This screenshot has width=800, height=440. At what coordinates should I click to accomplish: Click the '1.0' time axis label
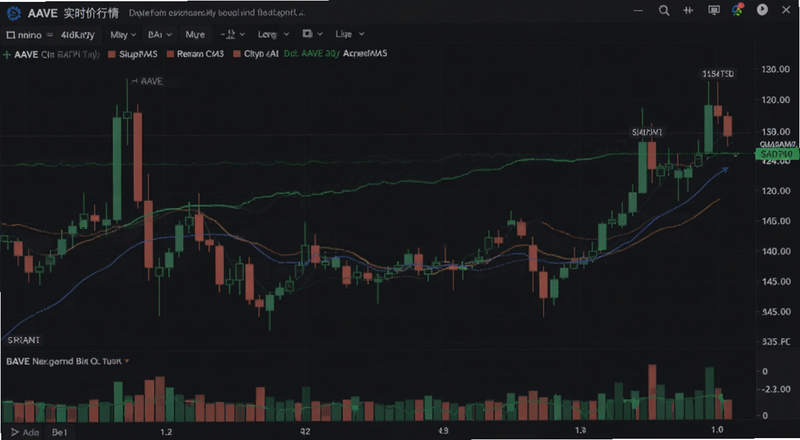(717, 430)
